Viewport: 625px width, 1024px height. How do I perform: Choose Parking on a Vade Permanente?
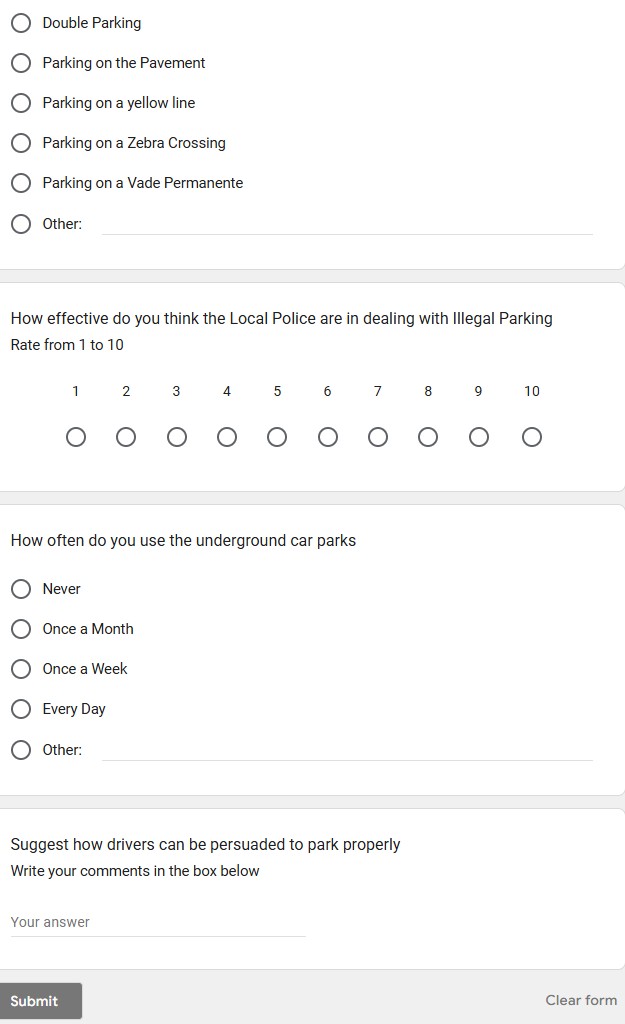click(21, 183)
